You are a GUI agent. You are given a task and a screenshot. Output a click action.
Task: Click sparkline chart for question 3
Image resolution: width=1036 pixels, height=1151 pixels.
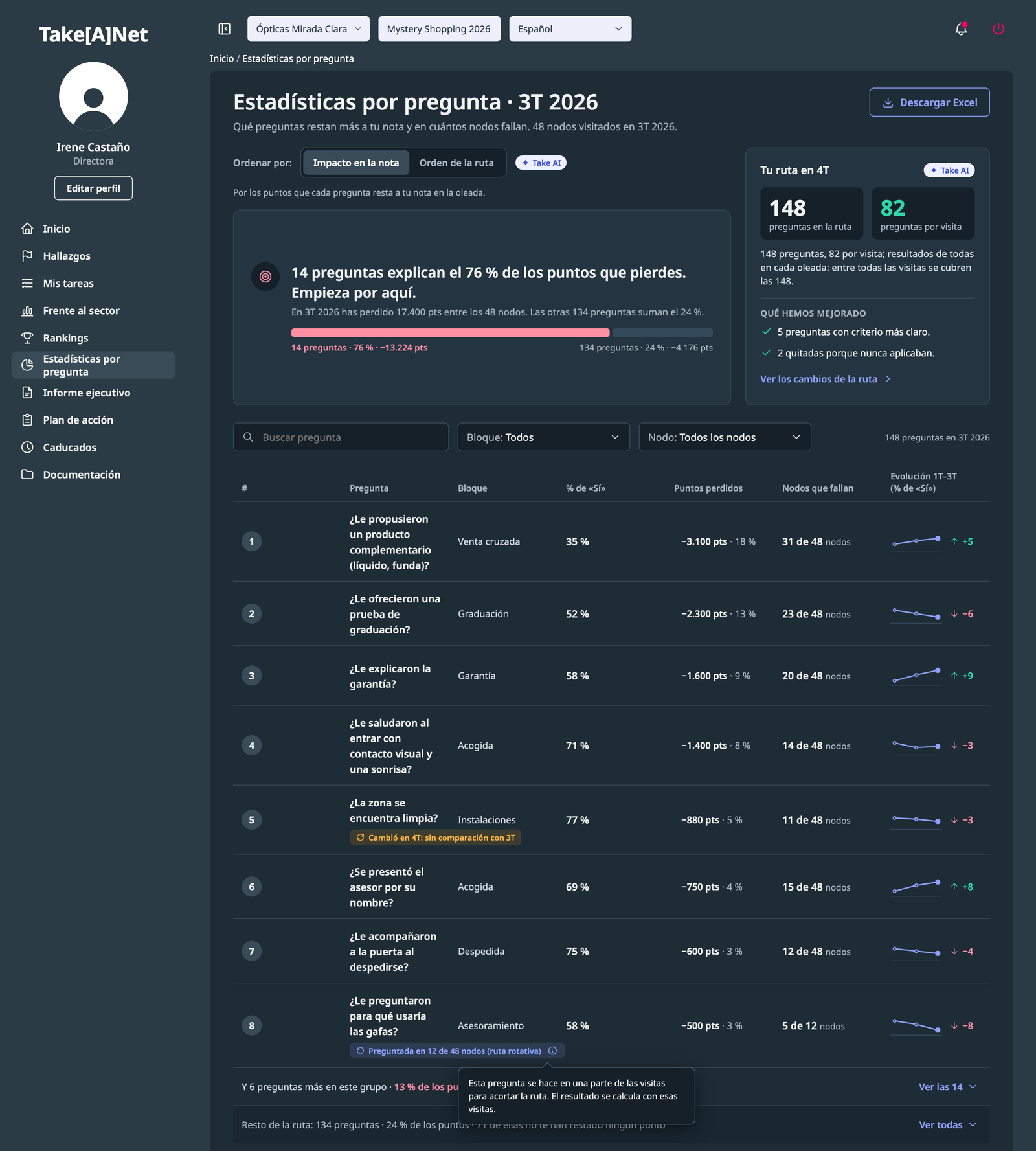(x=916, y=676)
